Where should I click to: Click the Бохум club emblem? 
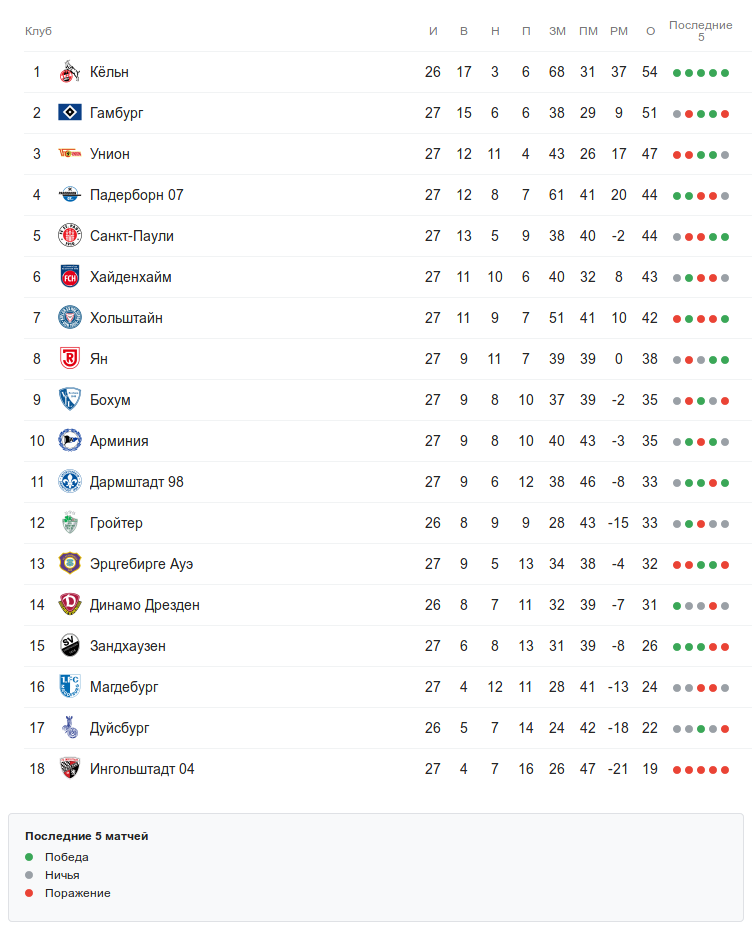click(69, 400)
